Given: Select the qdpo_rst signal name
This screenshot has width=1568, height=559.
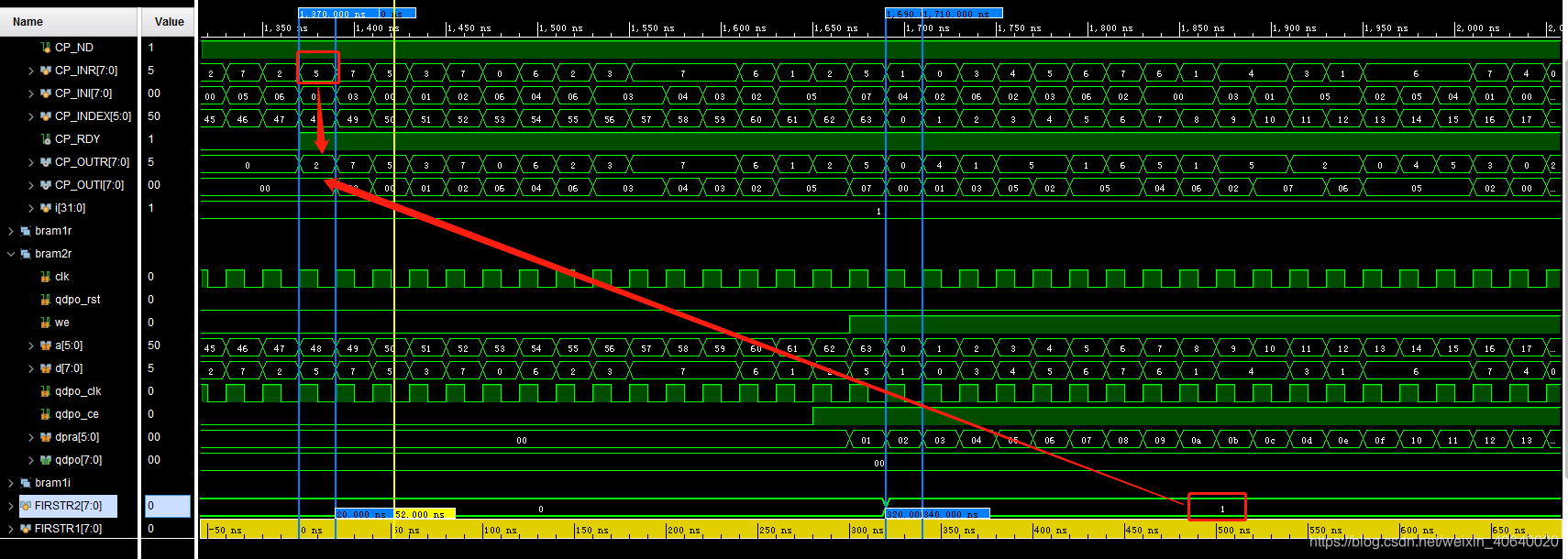Looking at the screenshot, I should [77, 300].
